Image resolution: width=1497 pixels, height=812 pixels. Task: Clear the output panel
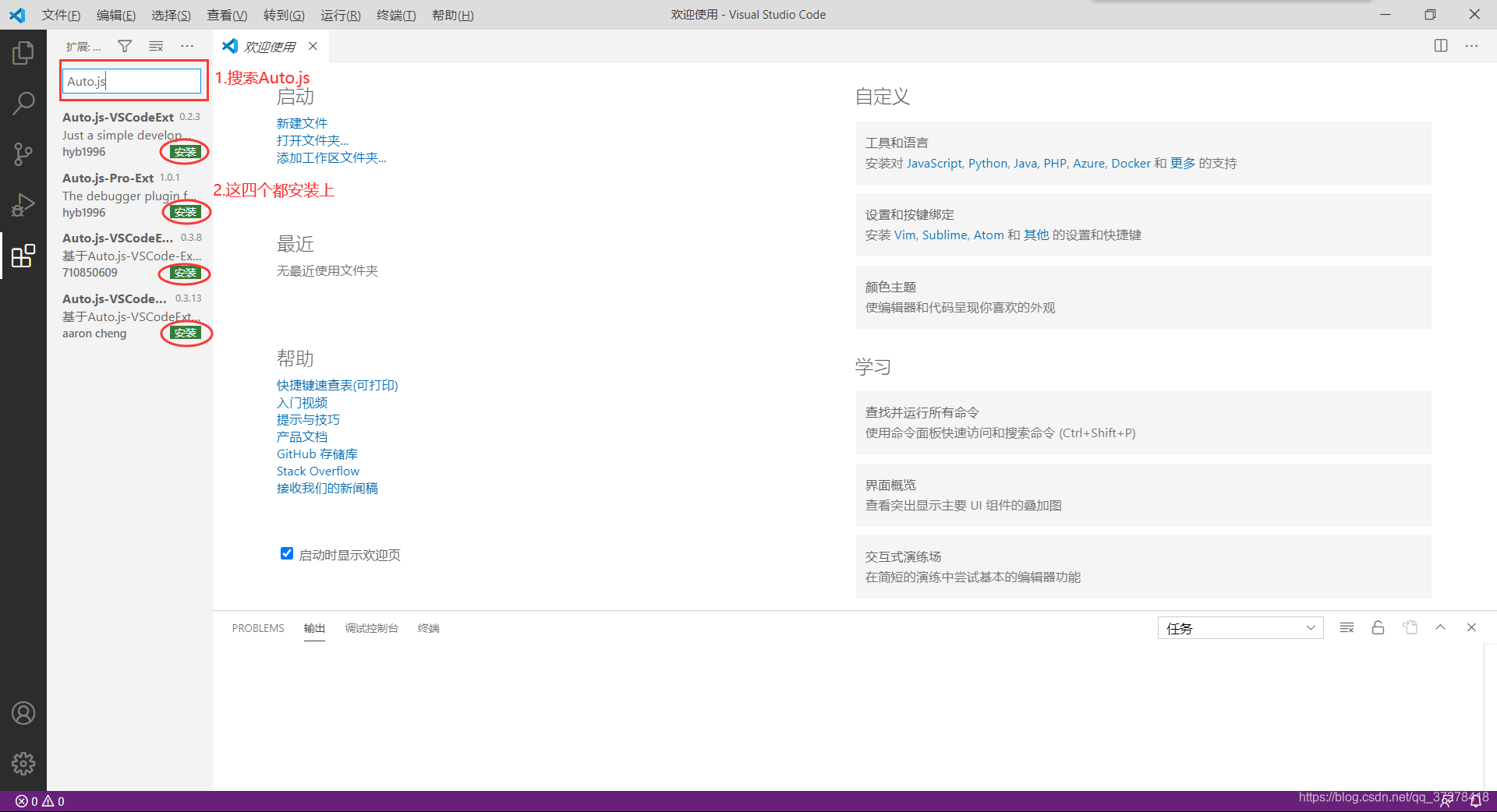1347,628
